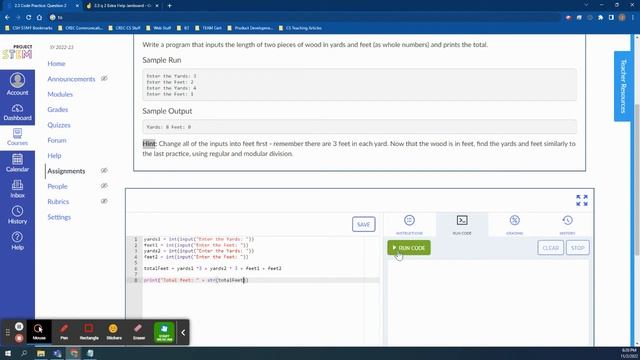
Task: Select the Rectangle annotation tool
Action: click(x=89, y=331)
